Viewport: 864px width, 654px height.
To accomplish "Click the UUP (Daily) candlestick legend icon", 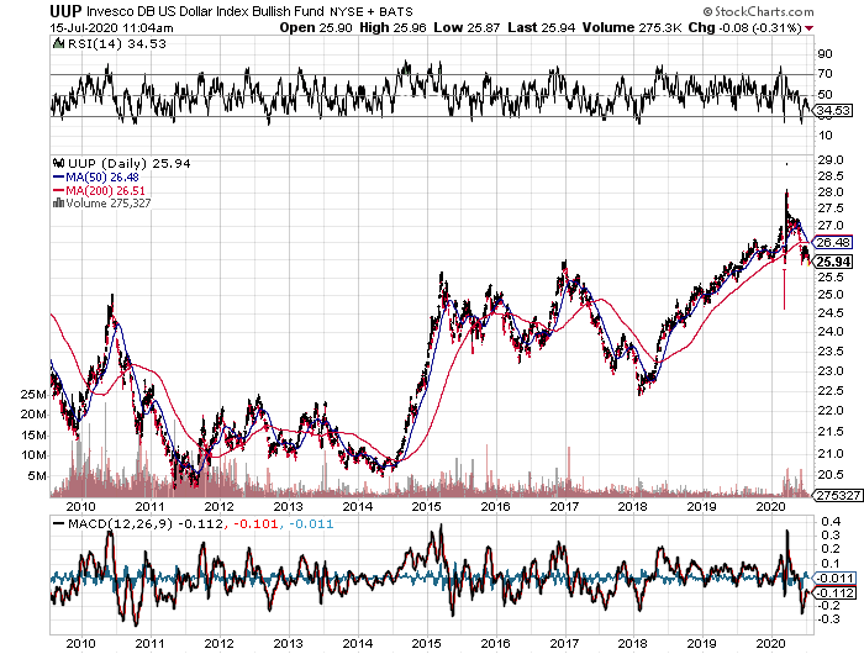I will coord(56,163).
